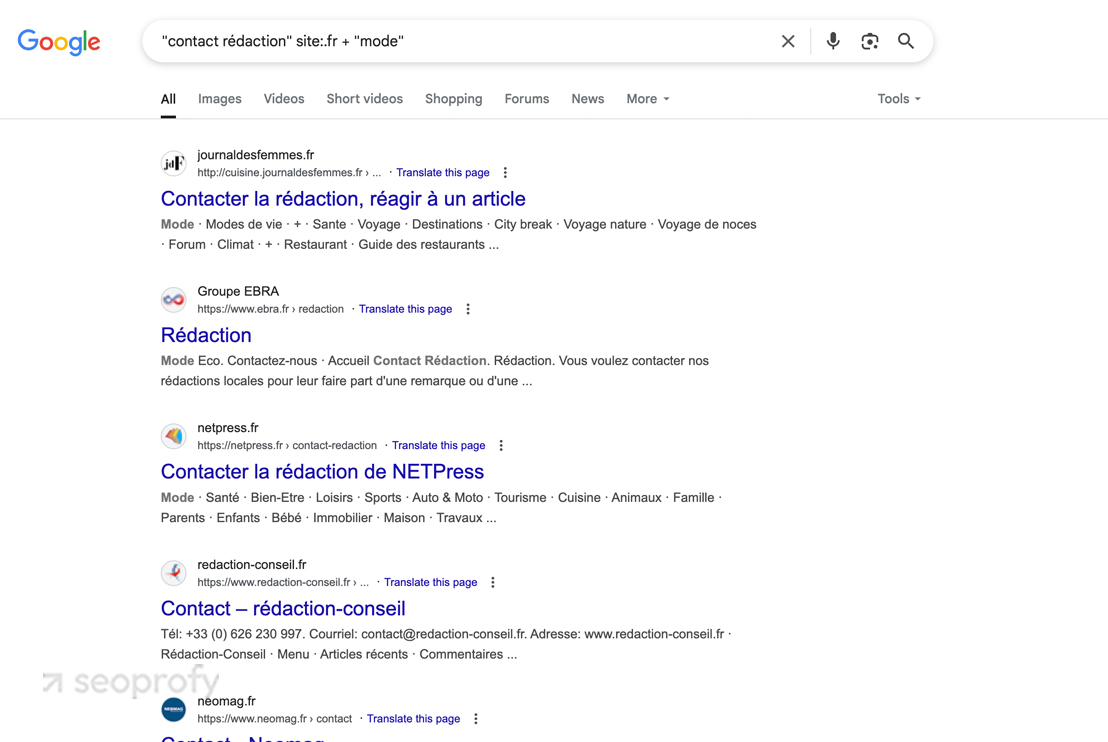Click the netpress.fr site name
1108x742 pixels.
coord(228,428)
